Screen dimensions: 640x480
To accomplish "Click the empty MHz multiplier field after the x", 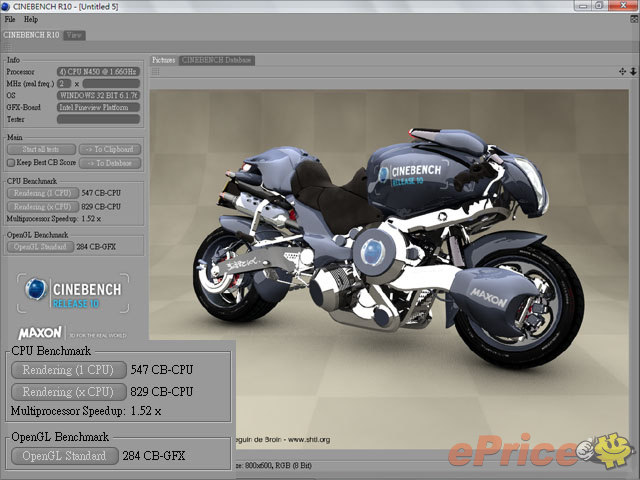I will (x=111, y=84).
